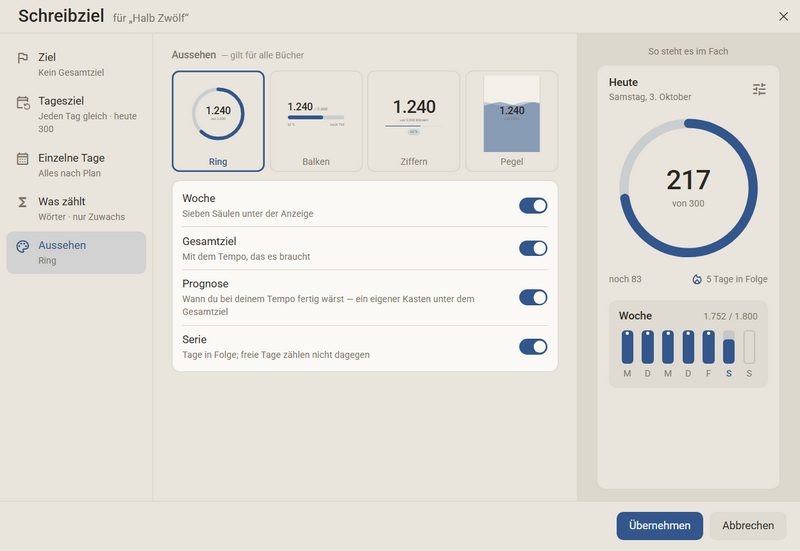The width and height of the screenshot is (800, 551).
Task: Click the Abbrechen button
Action: click(747, 525)
